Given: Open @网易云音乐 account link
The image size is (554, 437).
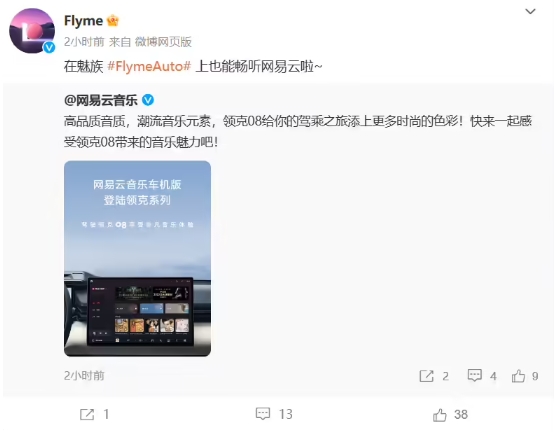Looking at the screenshot, I should pyautogui.click(x=101, y=100).
